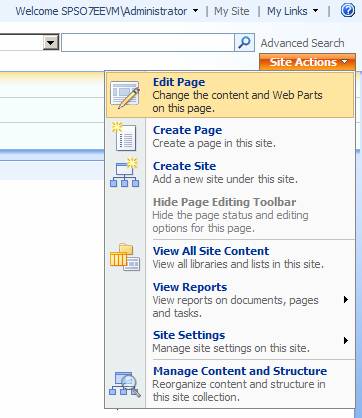Click the Manage Content and Structure icon
This screenshot has height=418, width=362.
[125, 384]
